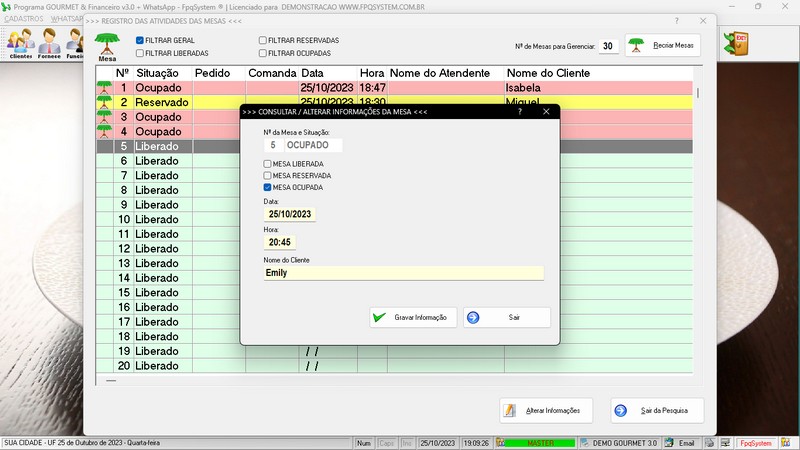Image resolution: width=800 pixels, height=450 pixels.
Task: Close the Consultar/Alterar mesa dialog
Action: tap(546, 111)
